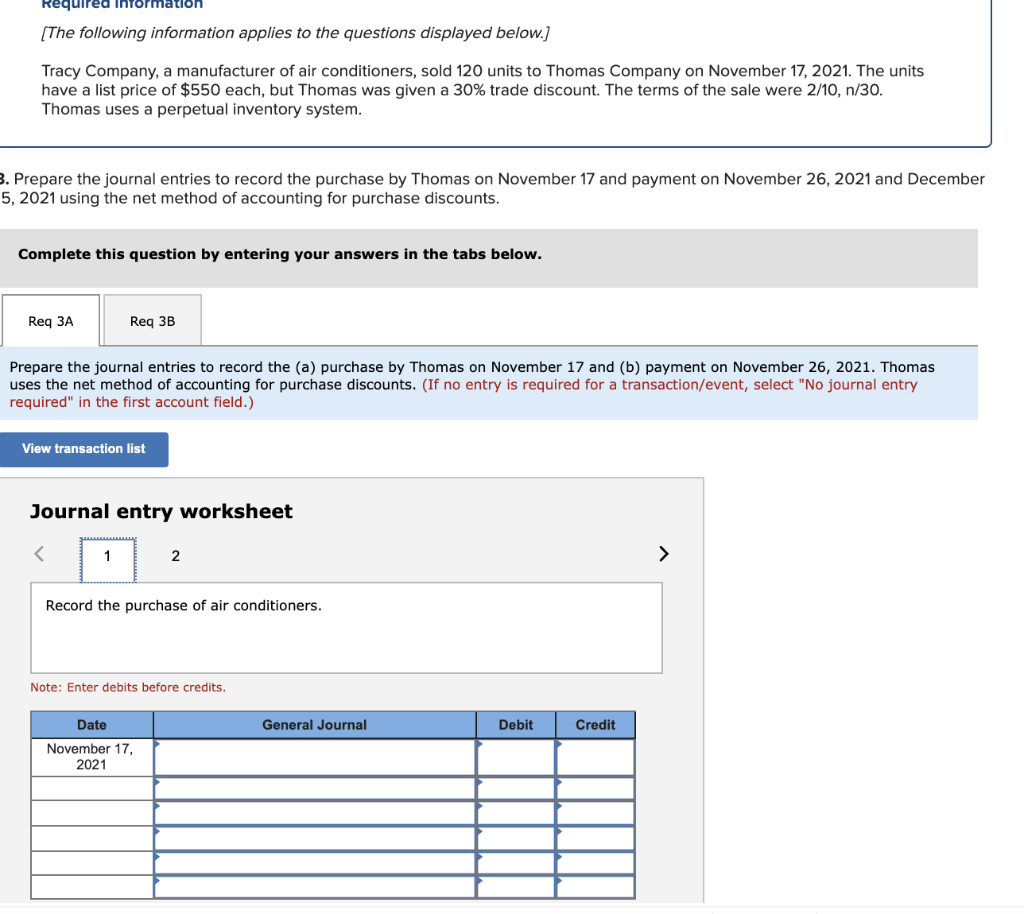The image size is (1024, 914).
Task: Click Debit field in third row
Action: (x=516, y=813)
